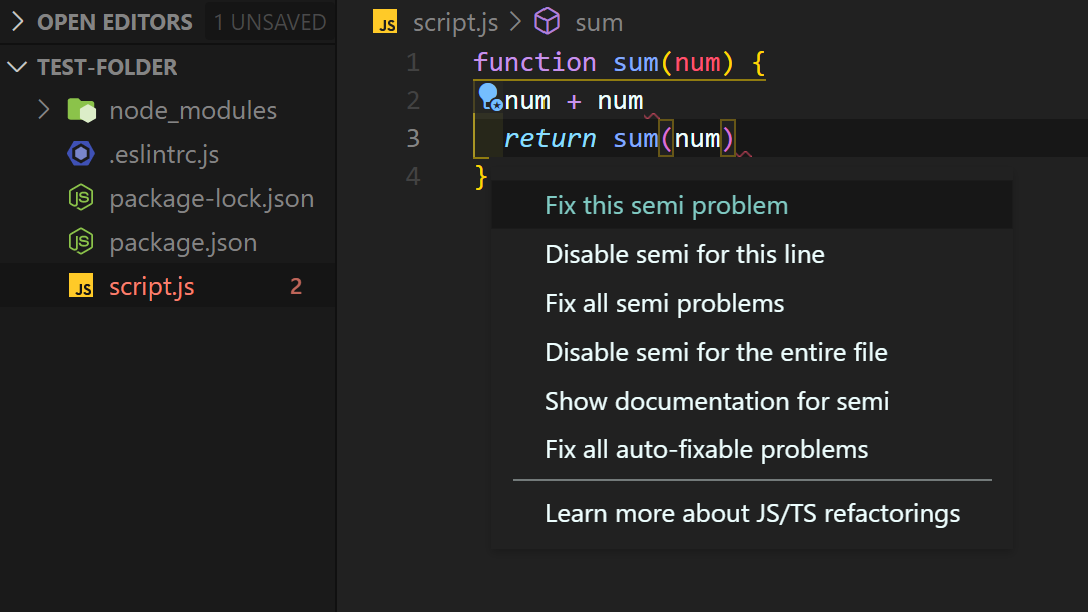Click the line number 1 gutter
The height and width of the screenshot is (612, 1088).
pyautogui.click(x=413, y=63)
